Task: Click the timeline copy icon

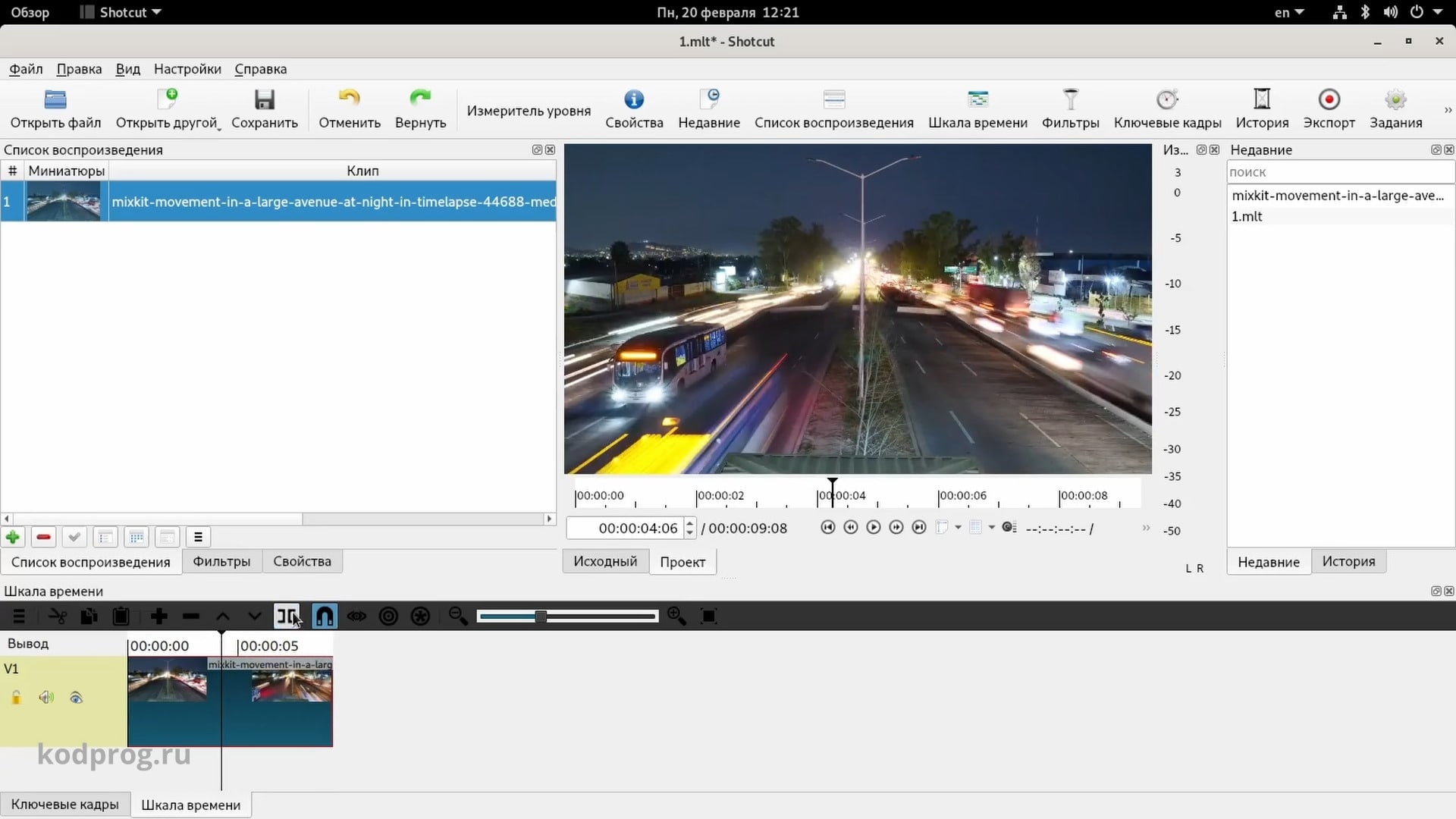Action: pos(89,617)
